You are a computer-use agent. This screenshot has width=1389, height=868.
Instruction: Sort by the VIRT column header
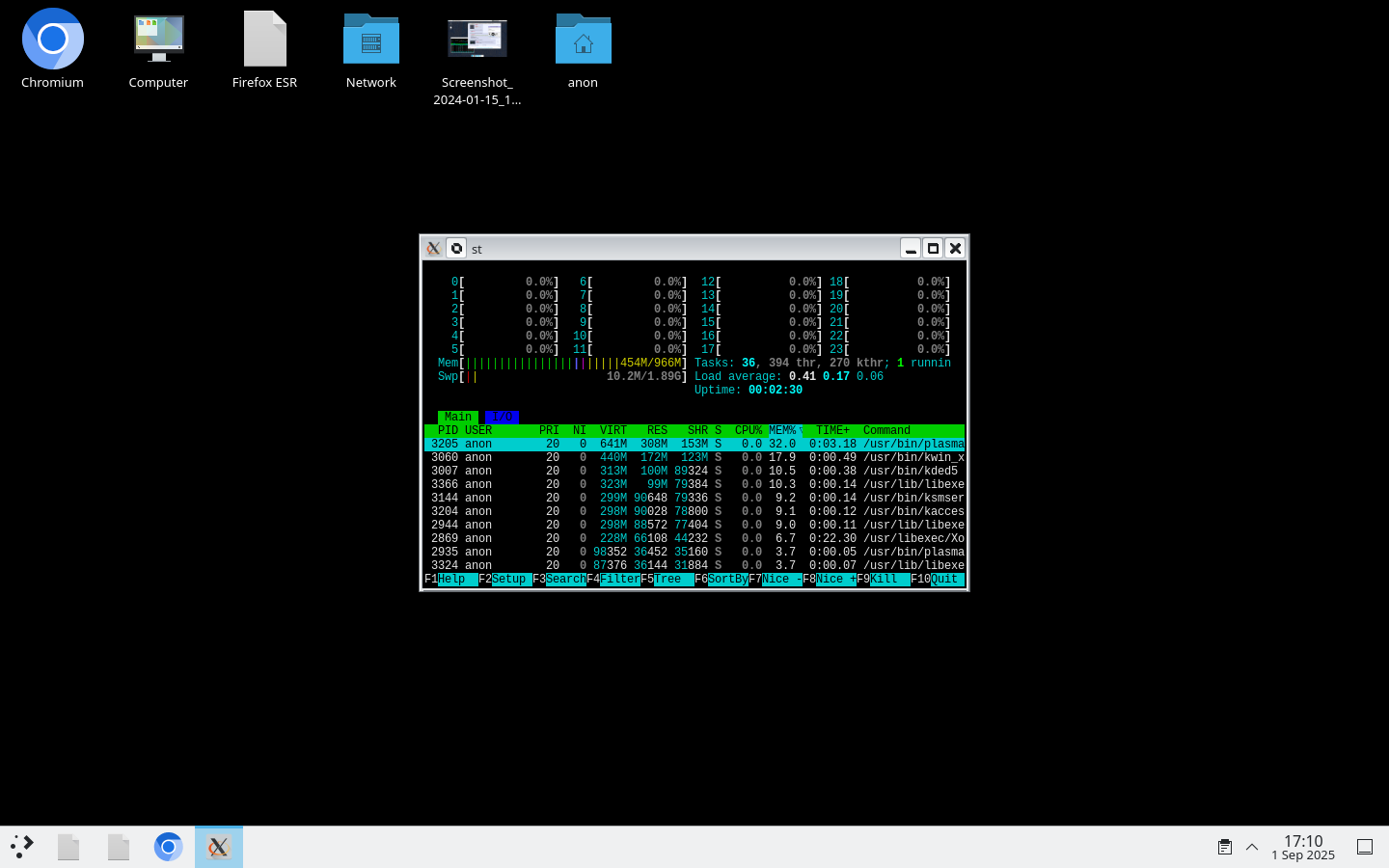click(x=613, y=430)
